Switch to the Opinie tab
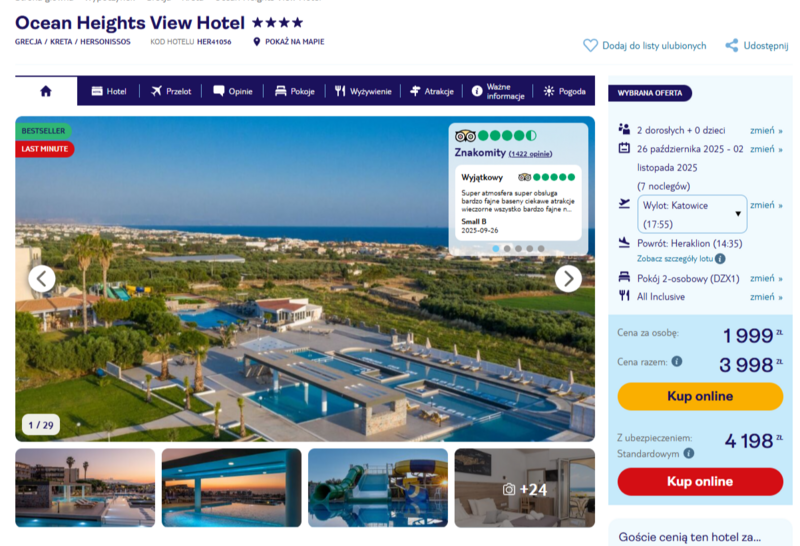 coord(233,91)
